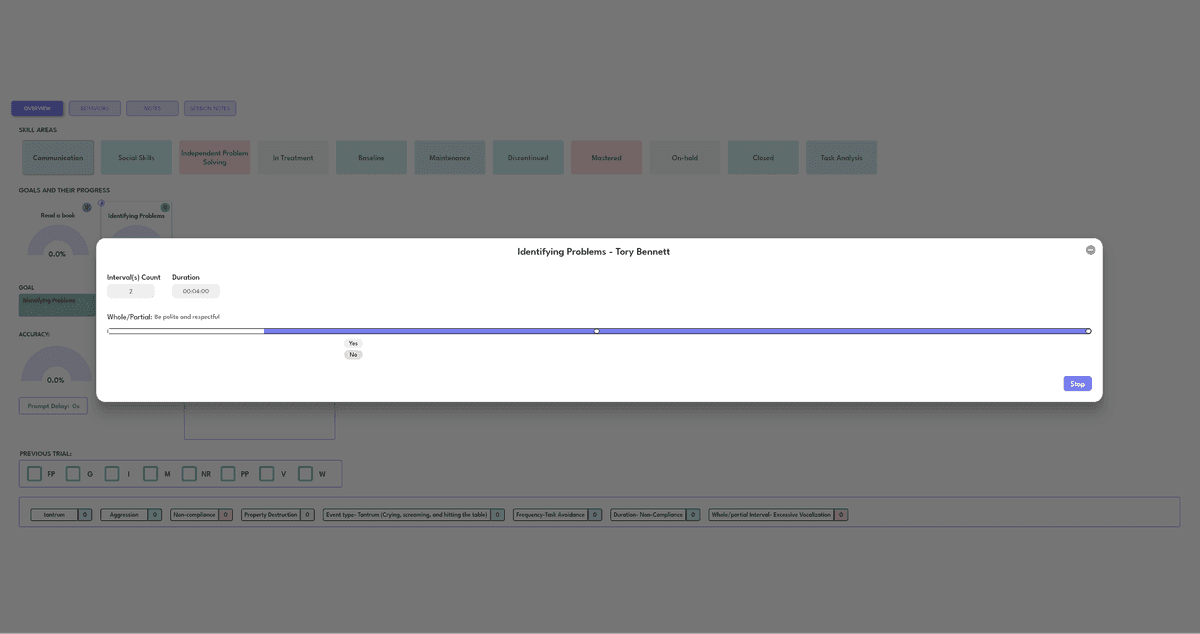
Task: Click the edit pencil on Identifying Problems card
Action: pos(101,203)
